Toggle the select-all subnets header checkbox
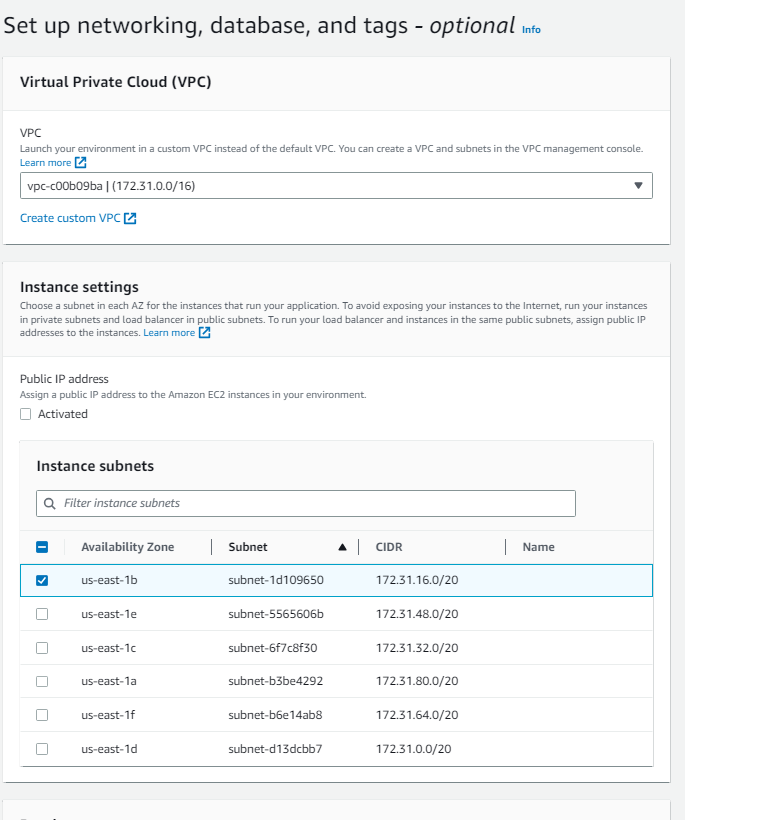757x820 pixels. click(42, 547)
